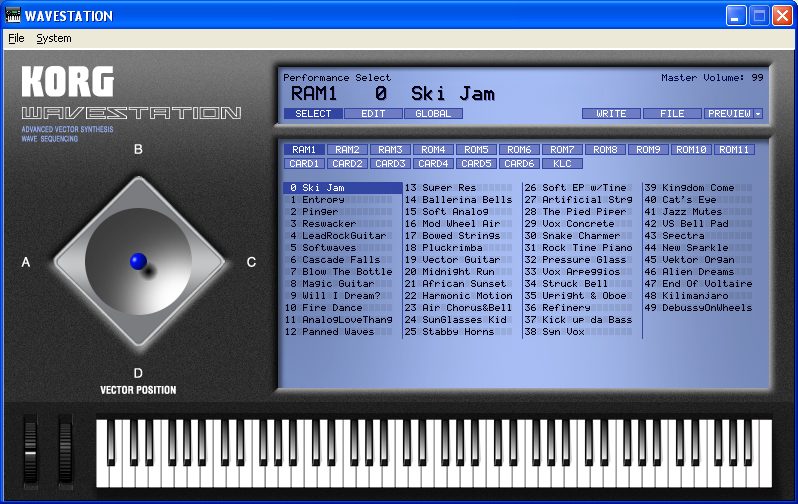Switch to GLOBAL page
Image resolution: width=798 pixels, height=504 pixels.
click(433, 114)
